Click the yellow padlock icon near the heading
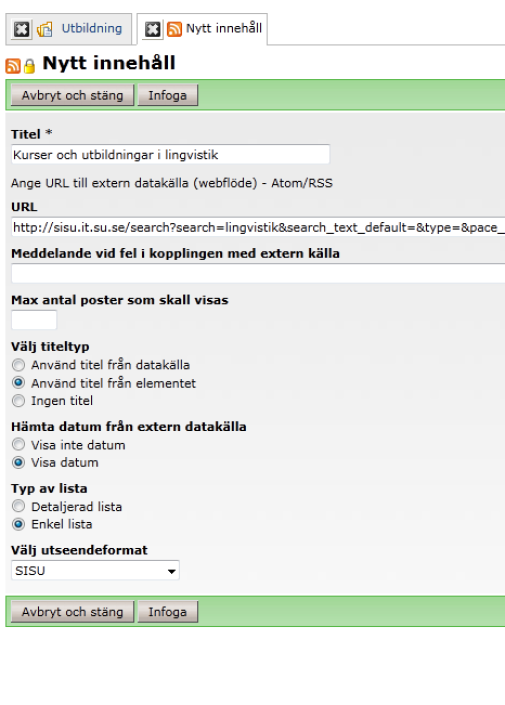This screenshot has width=505, height=705. [x=29, y=66]
